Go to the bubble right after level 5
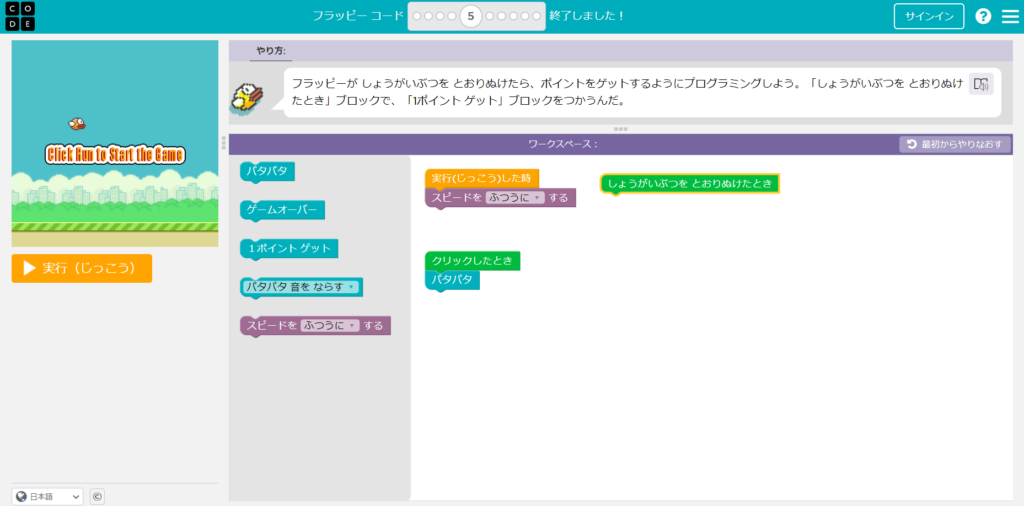This screenshot has height=506, width=1024. (490, 16)
